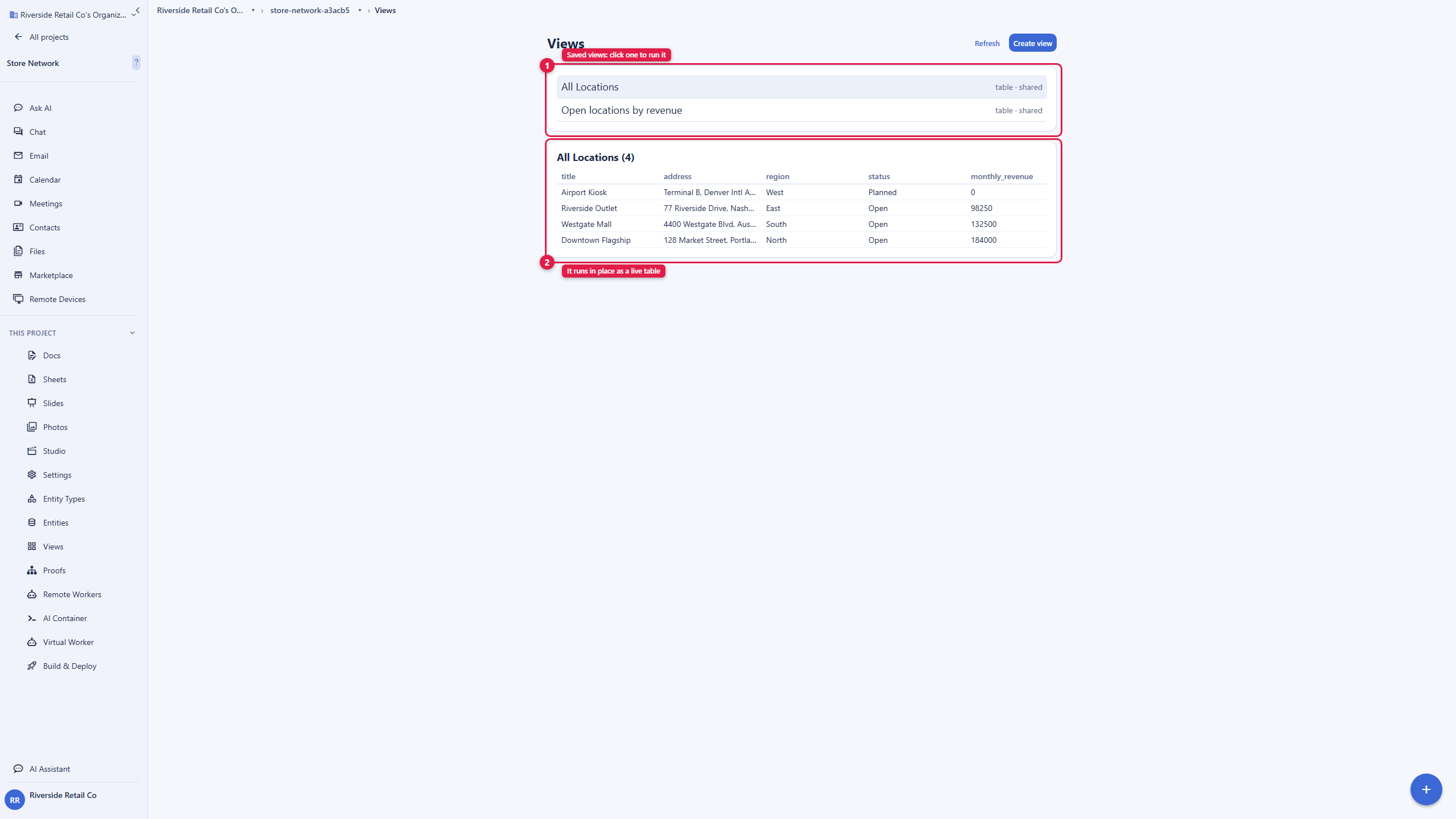Viewport: 1456px width, 819px height.
Task: Click the Build & Deploy rocket icon
Action: point(32,665)
